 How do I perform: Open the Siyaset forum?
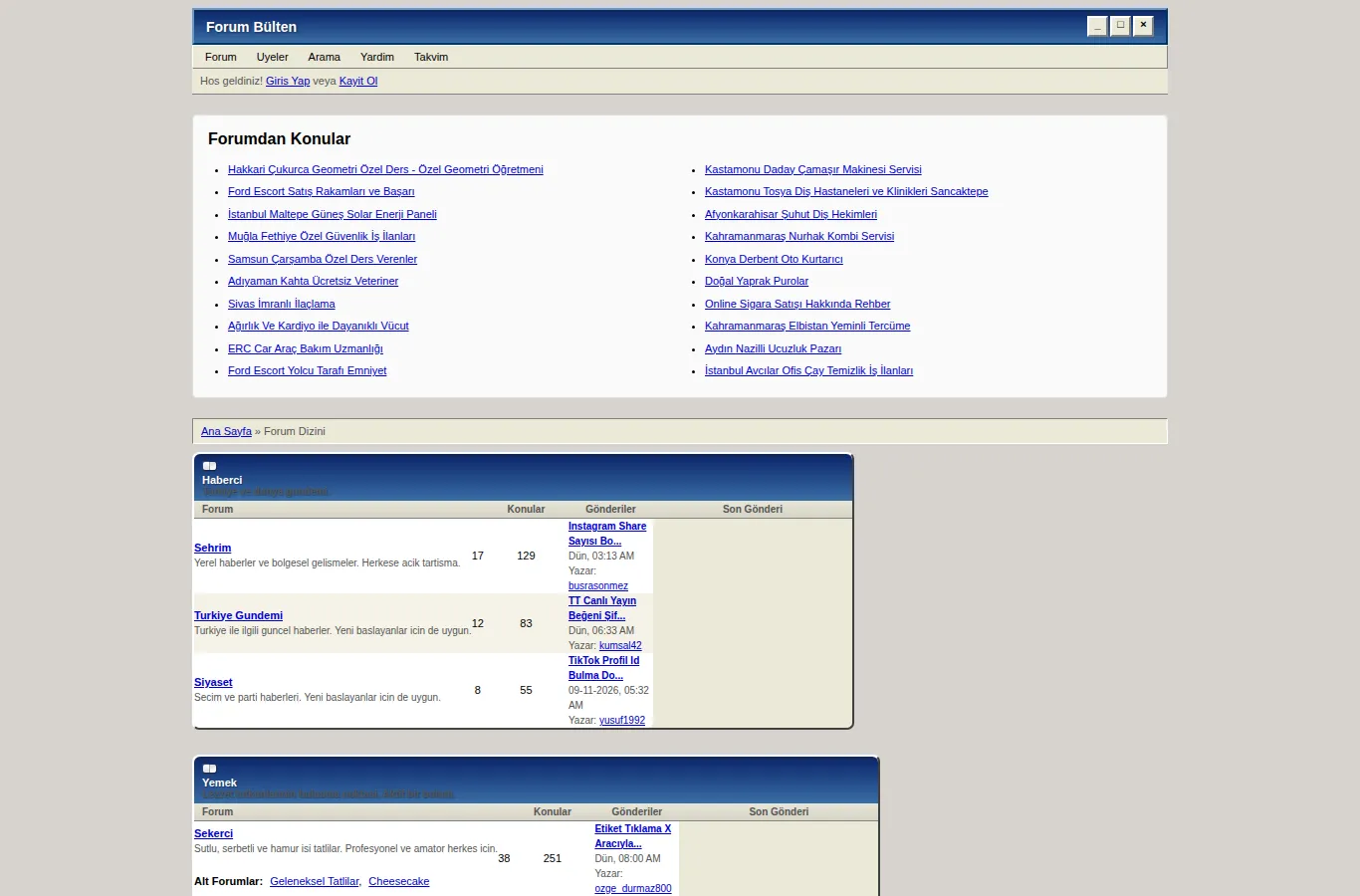tap(213, 683)
